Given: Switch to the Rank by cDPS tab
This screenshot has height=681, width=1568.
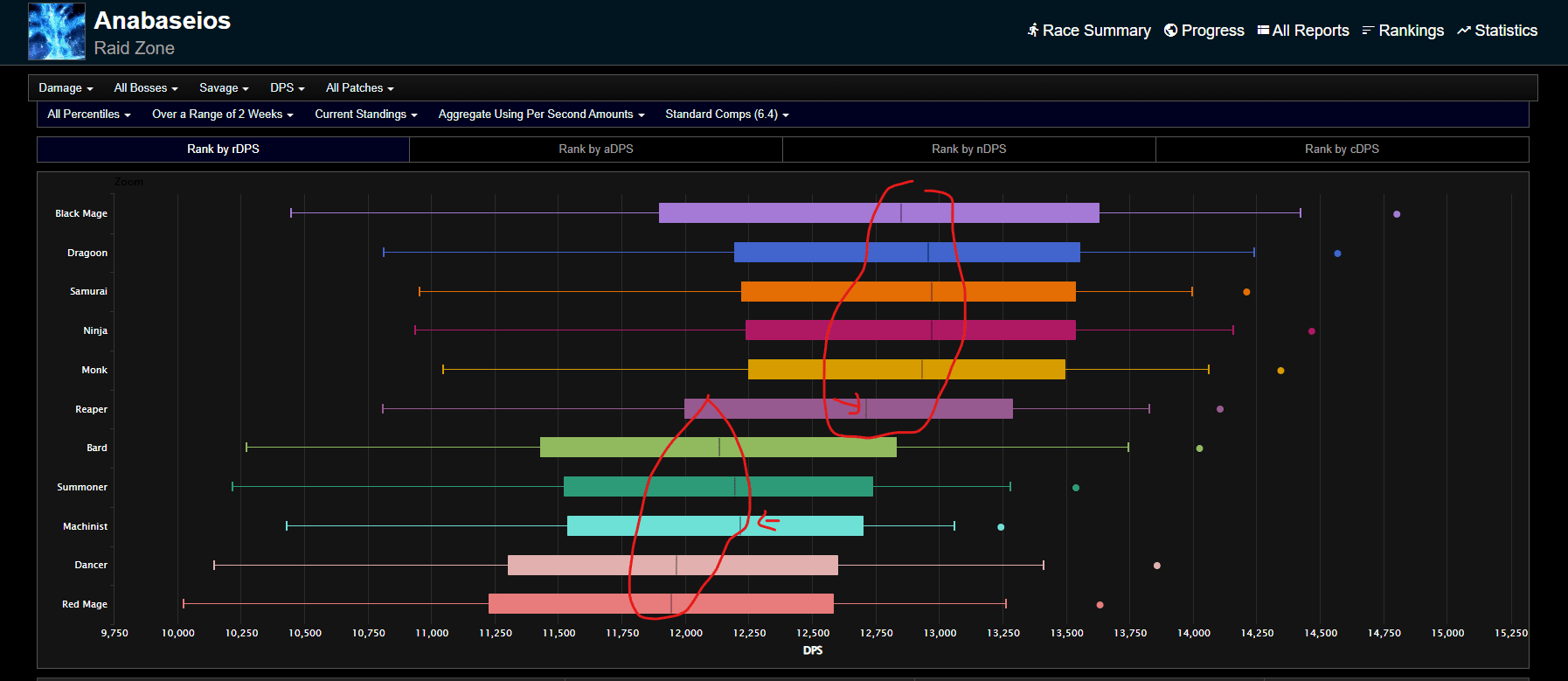Looking at the screenshot, I should [1342, 149].
